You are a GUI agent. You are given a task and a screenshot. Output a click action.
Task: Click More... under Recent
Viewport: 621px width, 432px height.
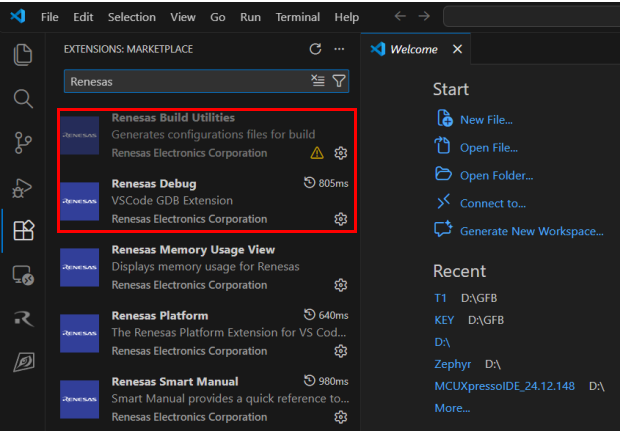click(452, 408)
